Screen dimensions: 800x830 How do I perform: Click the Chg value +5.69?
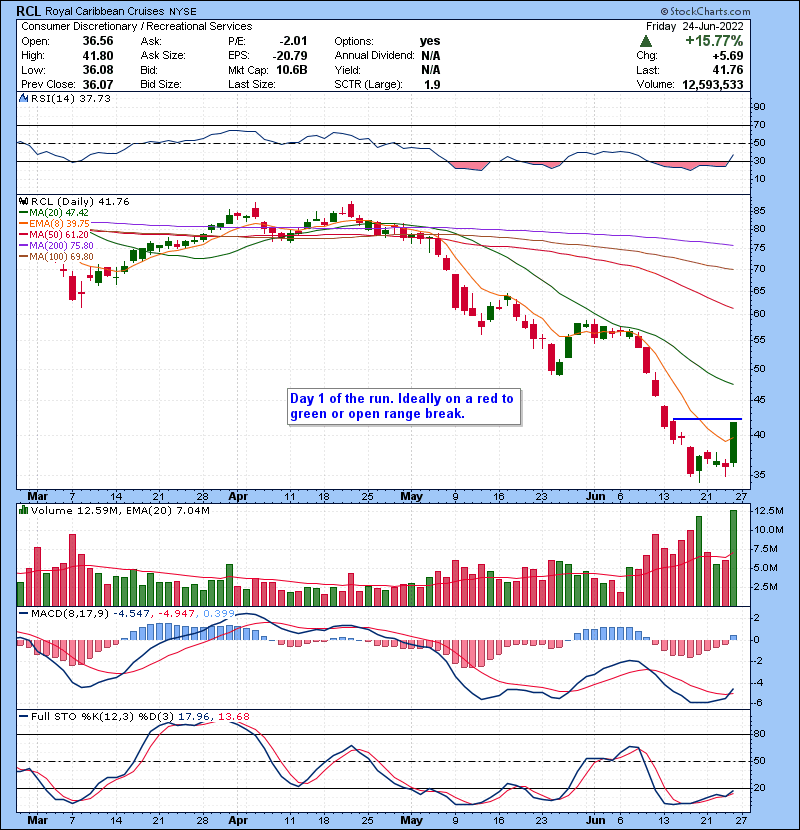[727, 56]
